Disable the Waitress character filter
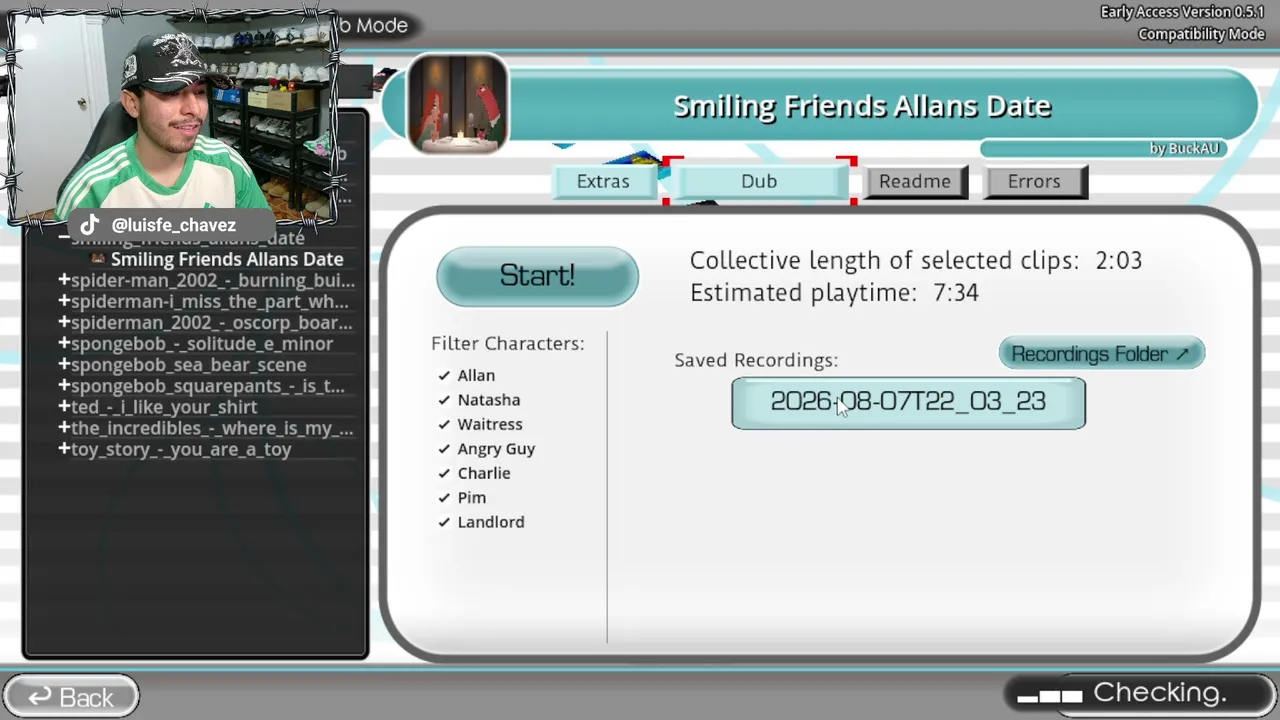 pos(480,424)
